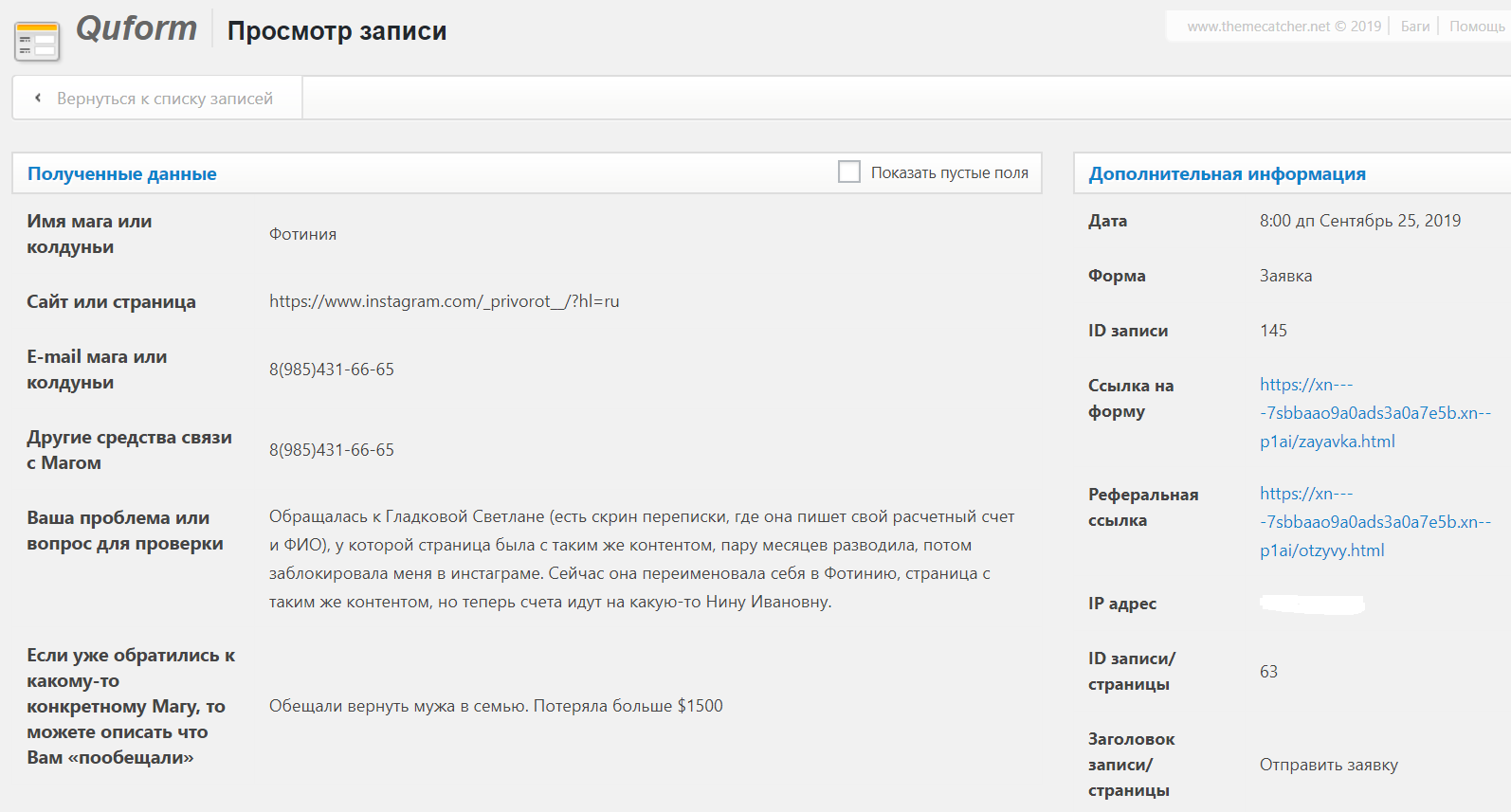Click the Instagram page URL value

click(x=444, y=301)
